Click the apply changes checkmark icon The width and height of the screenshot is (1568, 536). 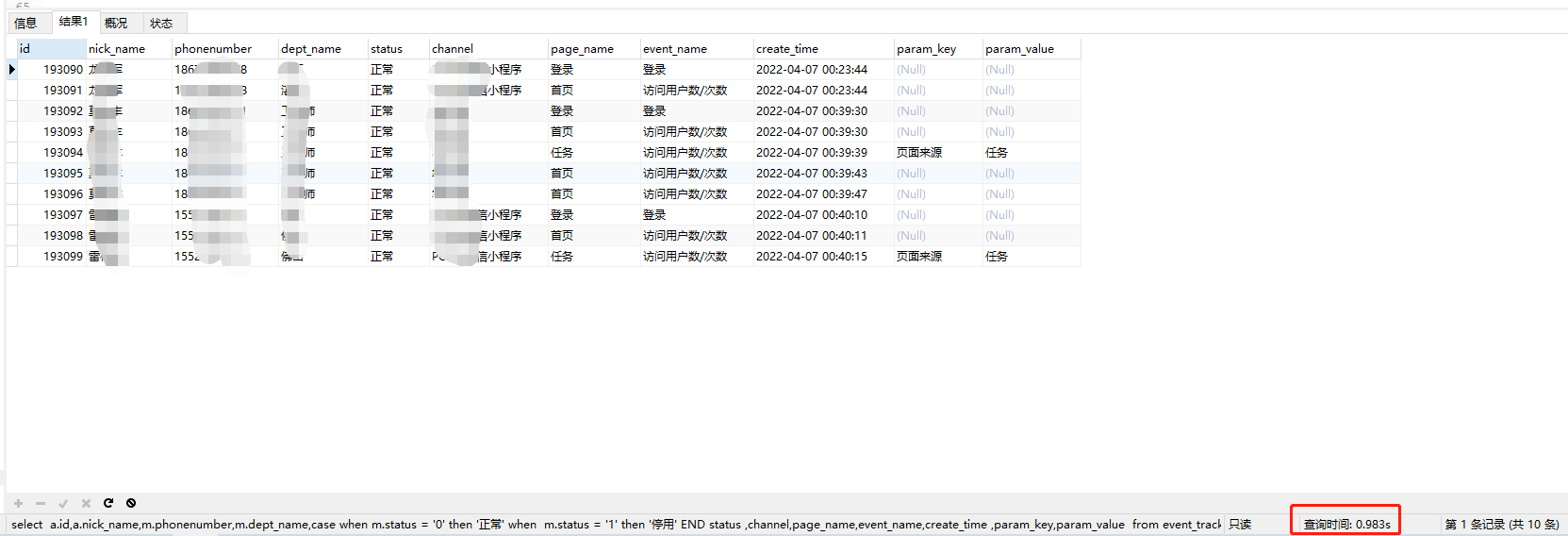pyautogui.click(x=63, y=503)
